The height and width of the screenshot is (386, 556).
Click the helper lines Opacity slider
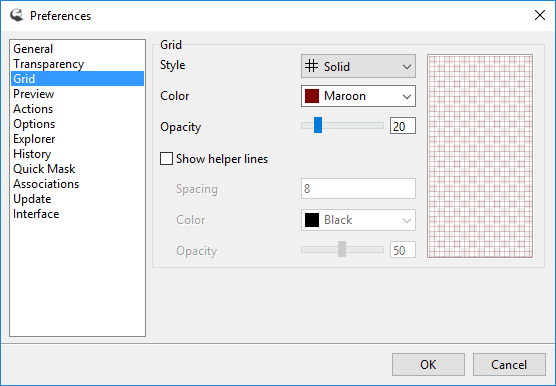point(342,250)
